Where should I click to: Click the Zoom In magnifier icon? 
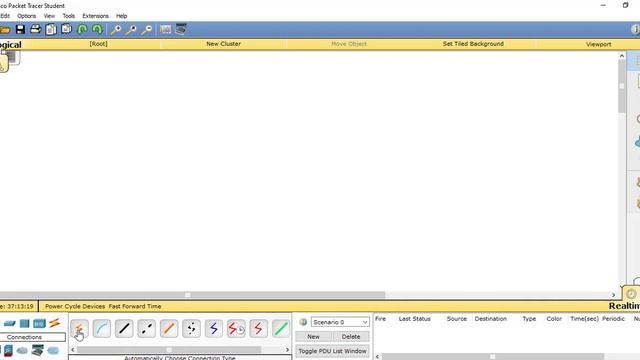point(116,29)
